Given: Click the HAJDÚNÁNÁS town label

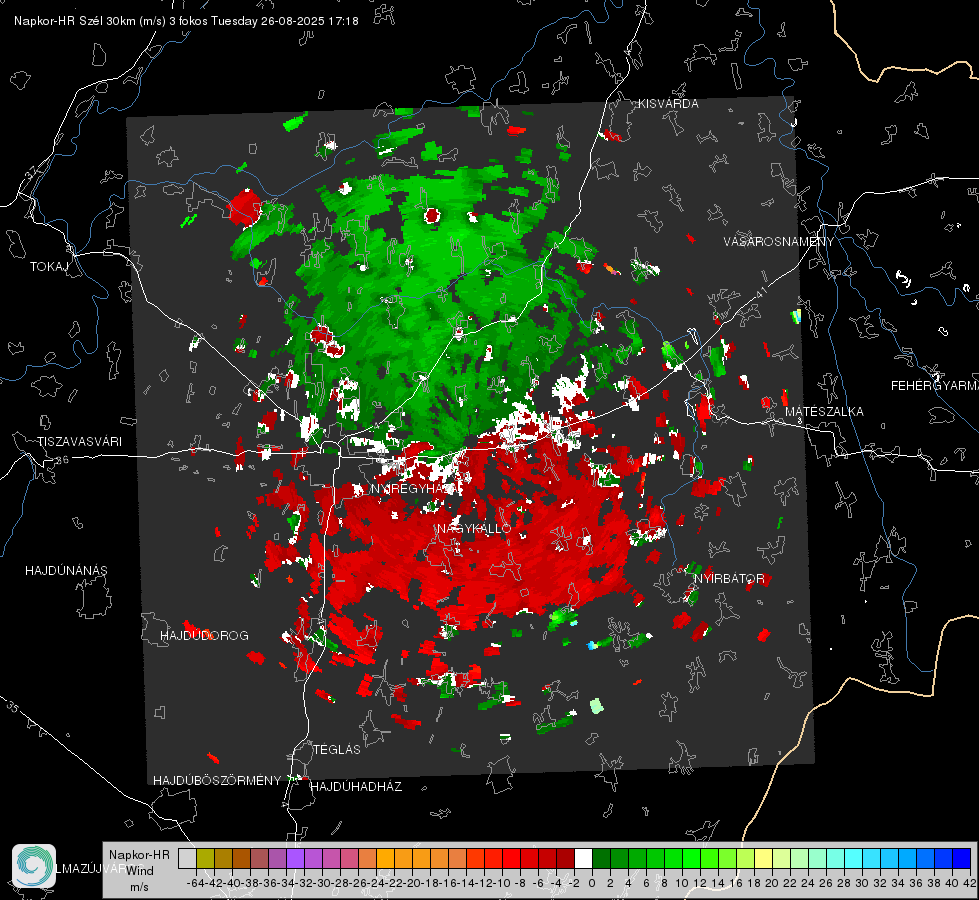Looking at the screenshot, I should pyautogui.click(x=66, y=571).
